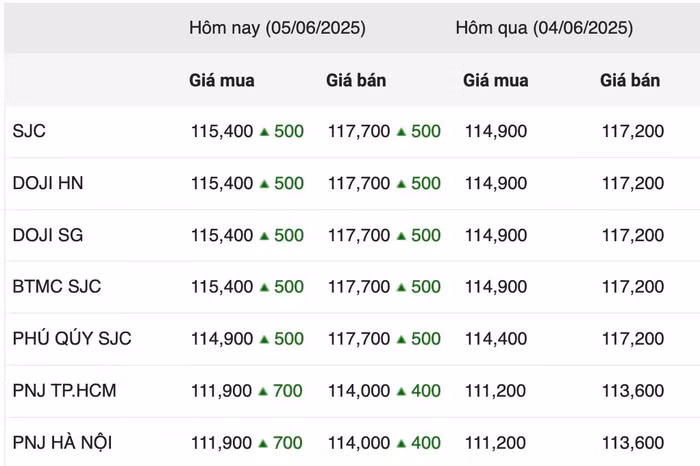Select the PHÚ QUÝ SJC row label
The image size is (700, 466).
[72, 339]
